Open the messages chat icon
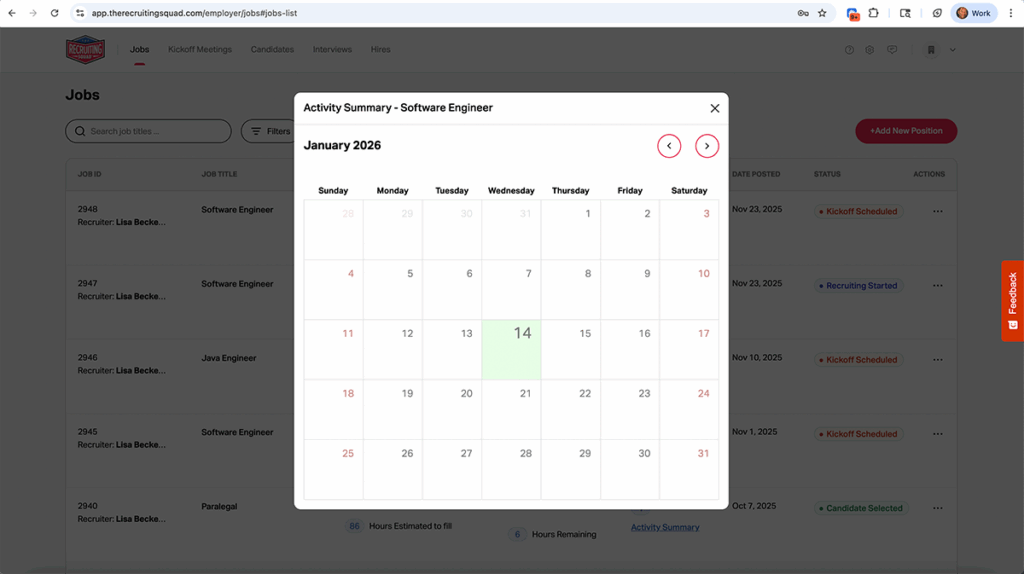This screenshot has width=1024, height=574. pos(892,50)
